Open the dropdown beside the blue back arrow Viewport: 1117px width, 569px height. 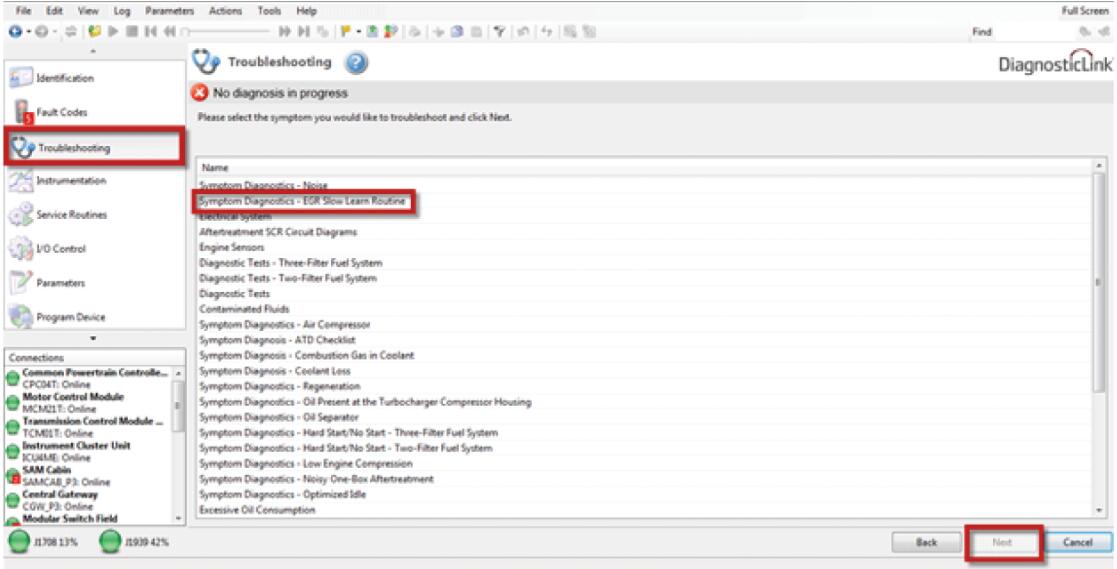(x=28, y=32)
